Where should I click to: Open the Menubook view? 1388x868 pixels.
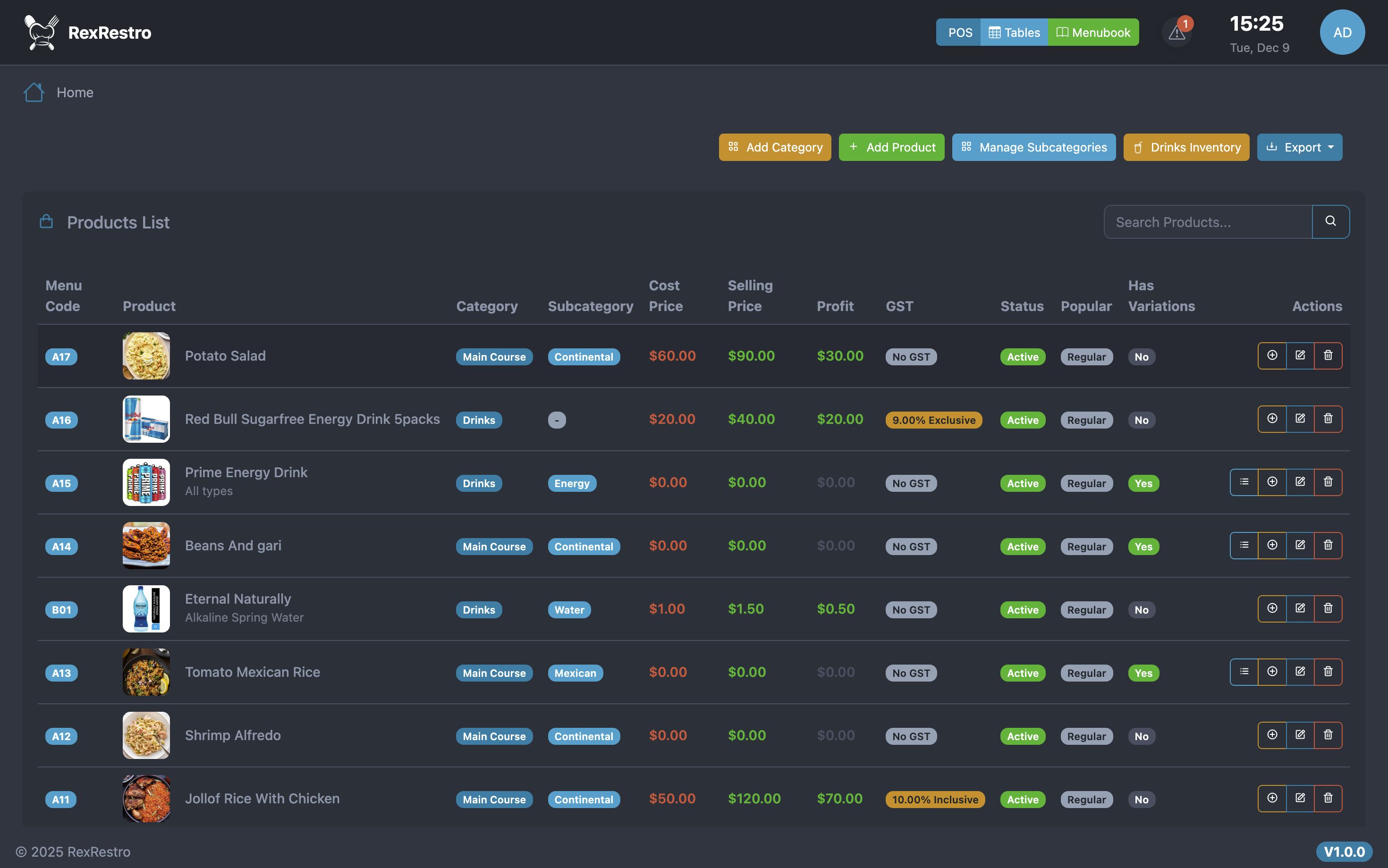[x=1093, y=33]
